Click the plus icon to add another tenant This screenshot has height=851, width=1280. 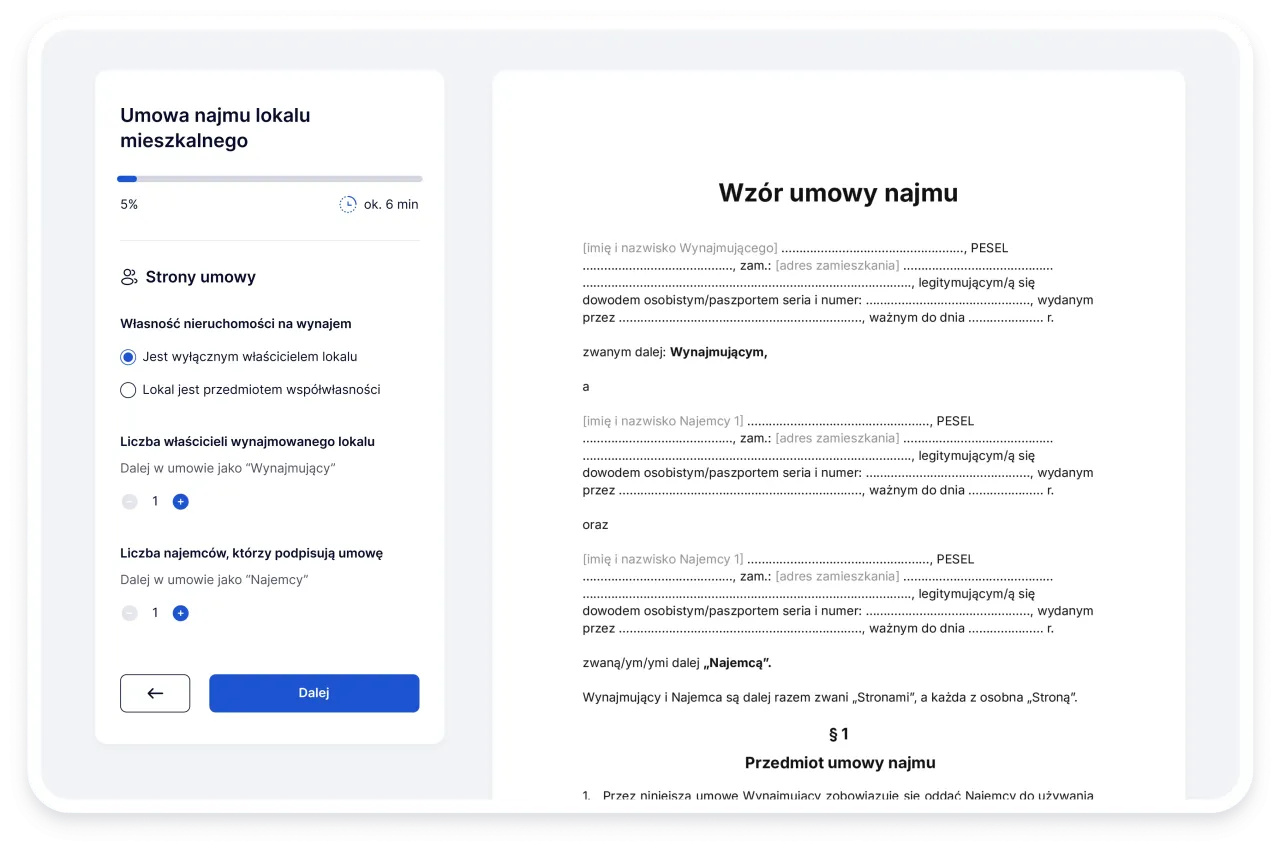click(180, 613)
